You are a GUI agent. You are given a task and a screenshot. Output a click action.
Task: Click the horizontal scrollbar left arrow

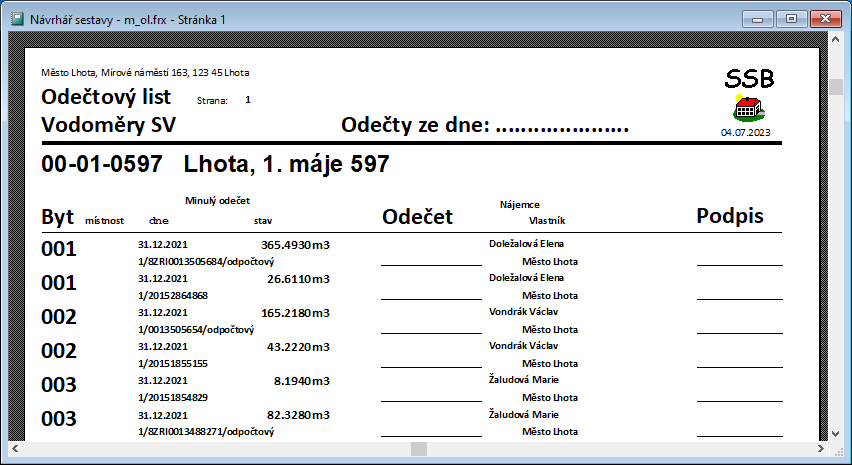tap(15, 448)
